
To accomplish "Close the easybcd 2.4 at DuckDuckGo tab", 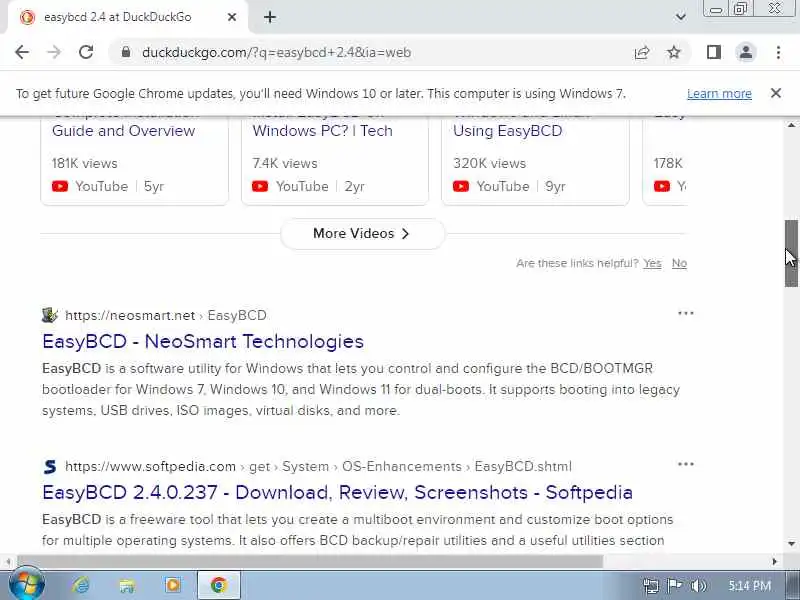I will (232, 17).
